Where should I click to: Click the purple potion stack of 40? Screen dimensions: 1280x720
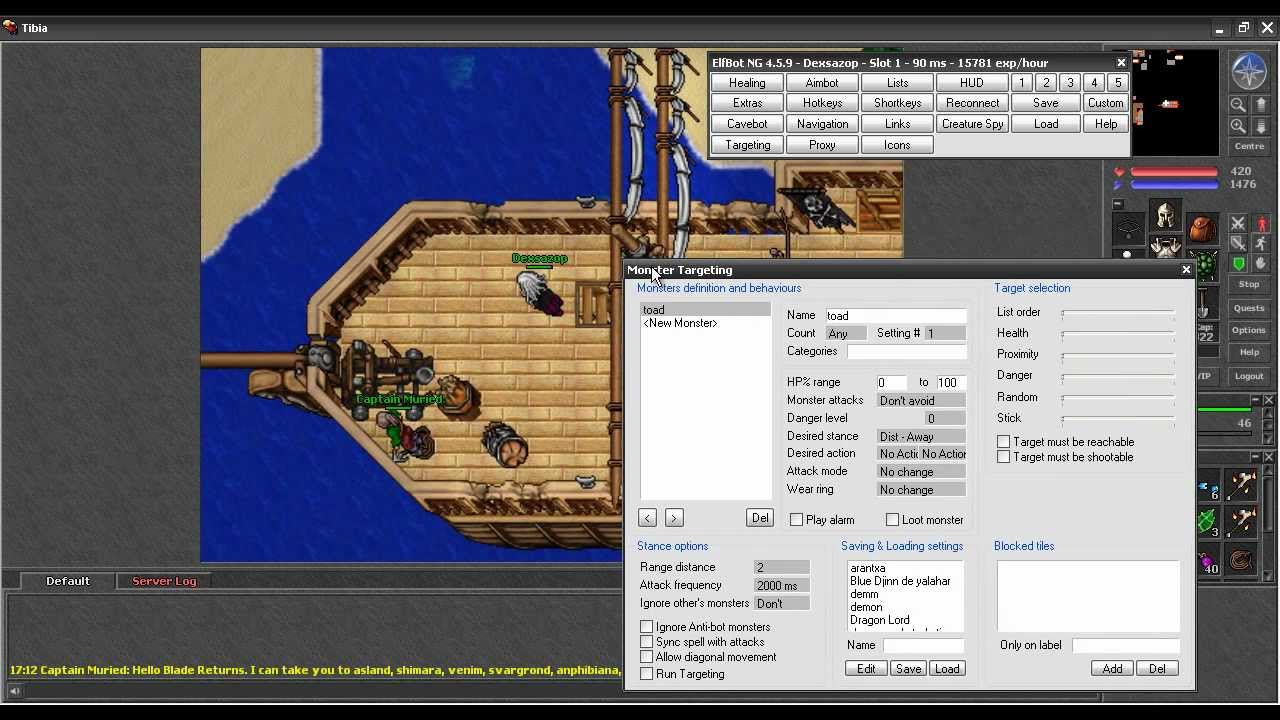[x=1209, y=560]
